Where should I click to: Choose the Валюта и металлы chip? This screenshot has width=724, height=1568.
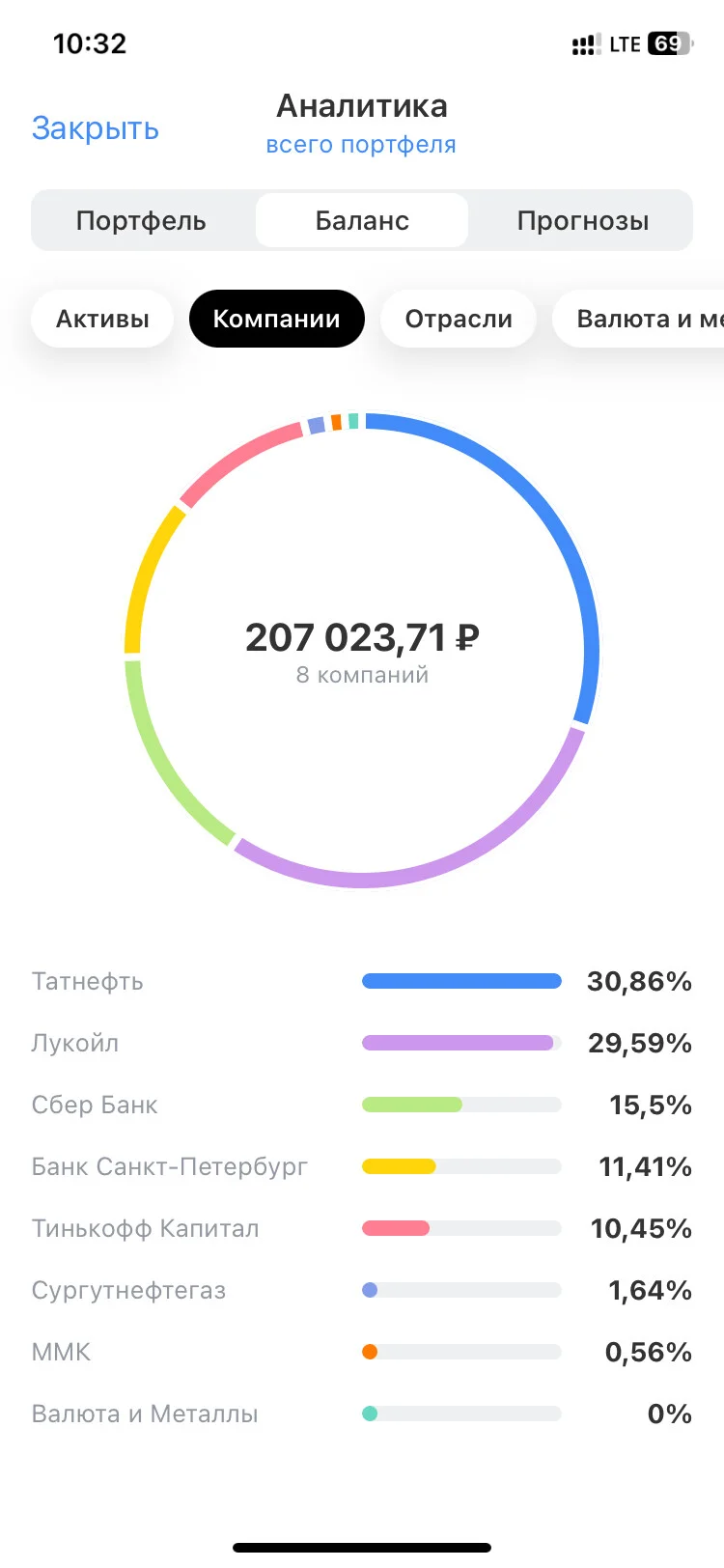coord(639,319)
